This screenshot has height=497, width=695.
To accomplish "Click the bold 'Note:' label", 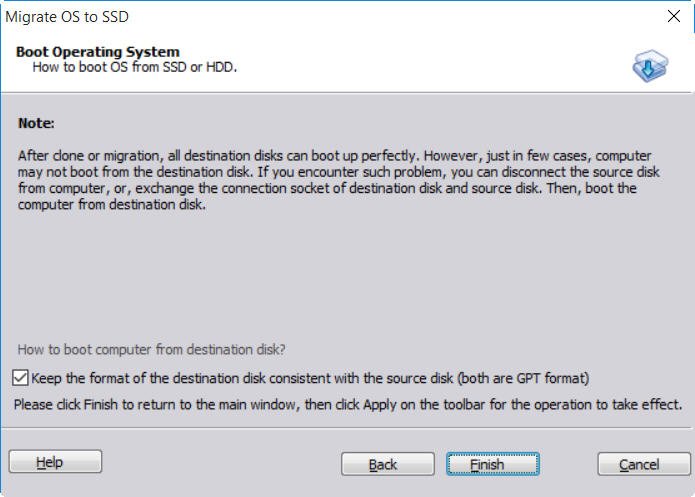I will (x=36, y=124).
